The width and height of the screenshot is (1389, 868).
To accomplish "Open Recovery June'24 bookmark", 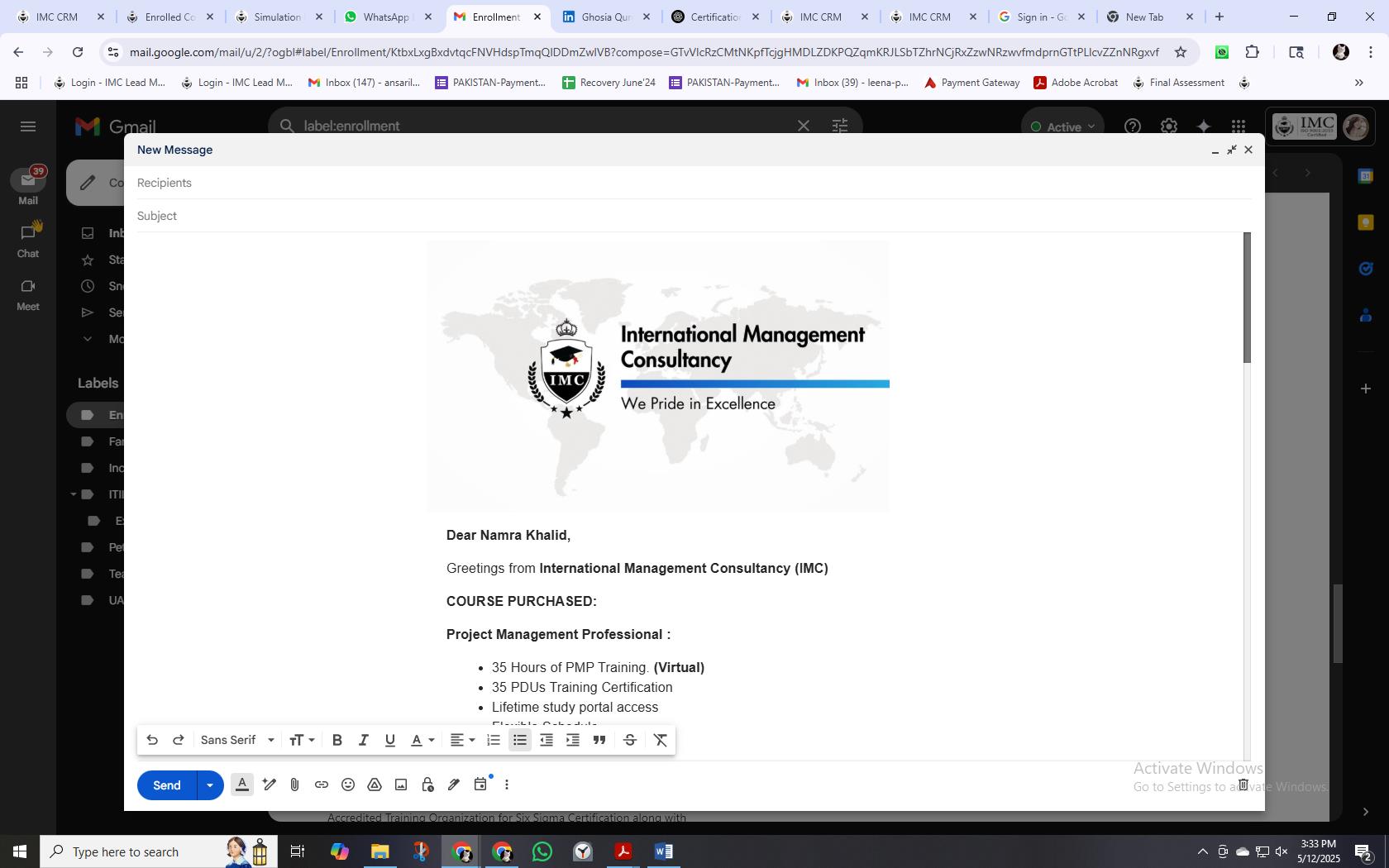I will click(609, 83).
